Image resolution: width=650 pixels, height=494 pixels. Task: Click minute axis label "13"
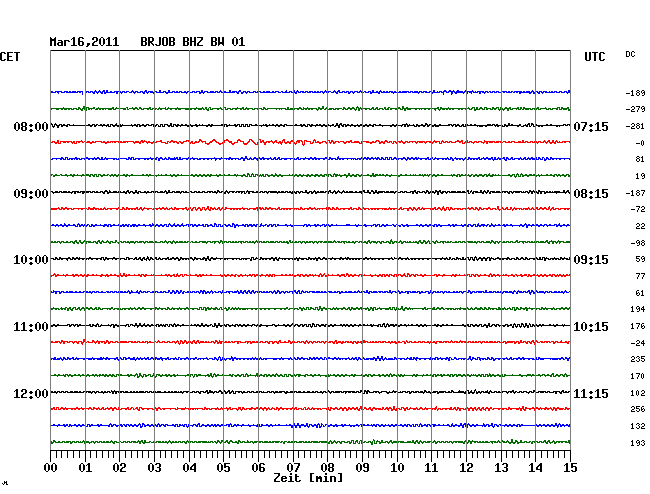(x=501, y=468)
